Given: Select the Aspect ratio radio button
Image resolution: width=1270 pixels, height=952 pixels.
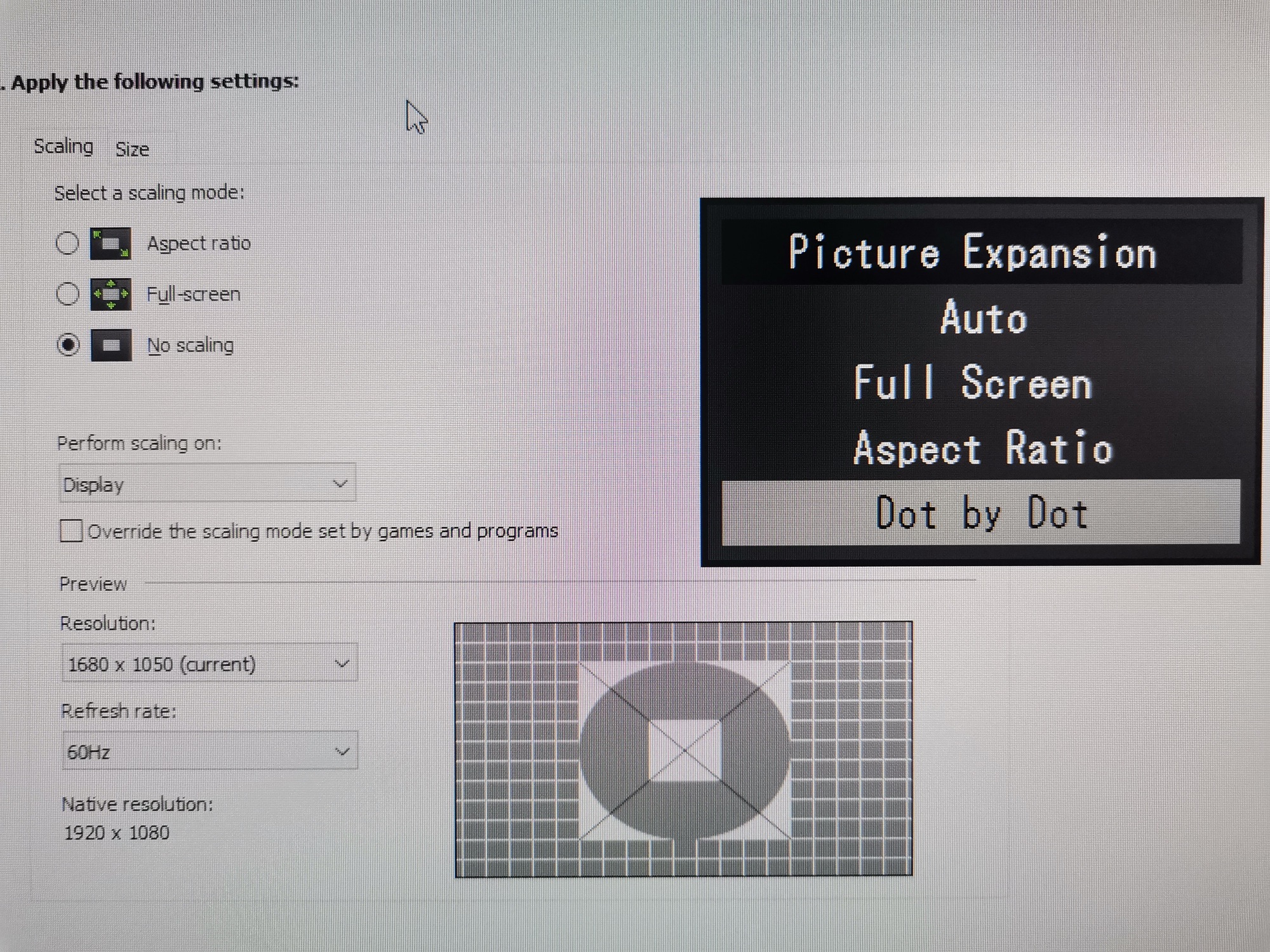Looking at the screenshot, I should (68, 243).
